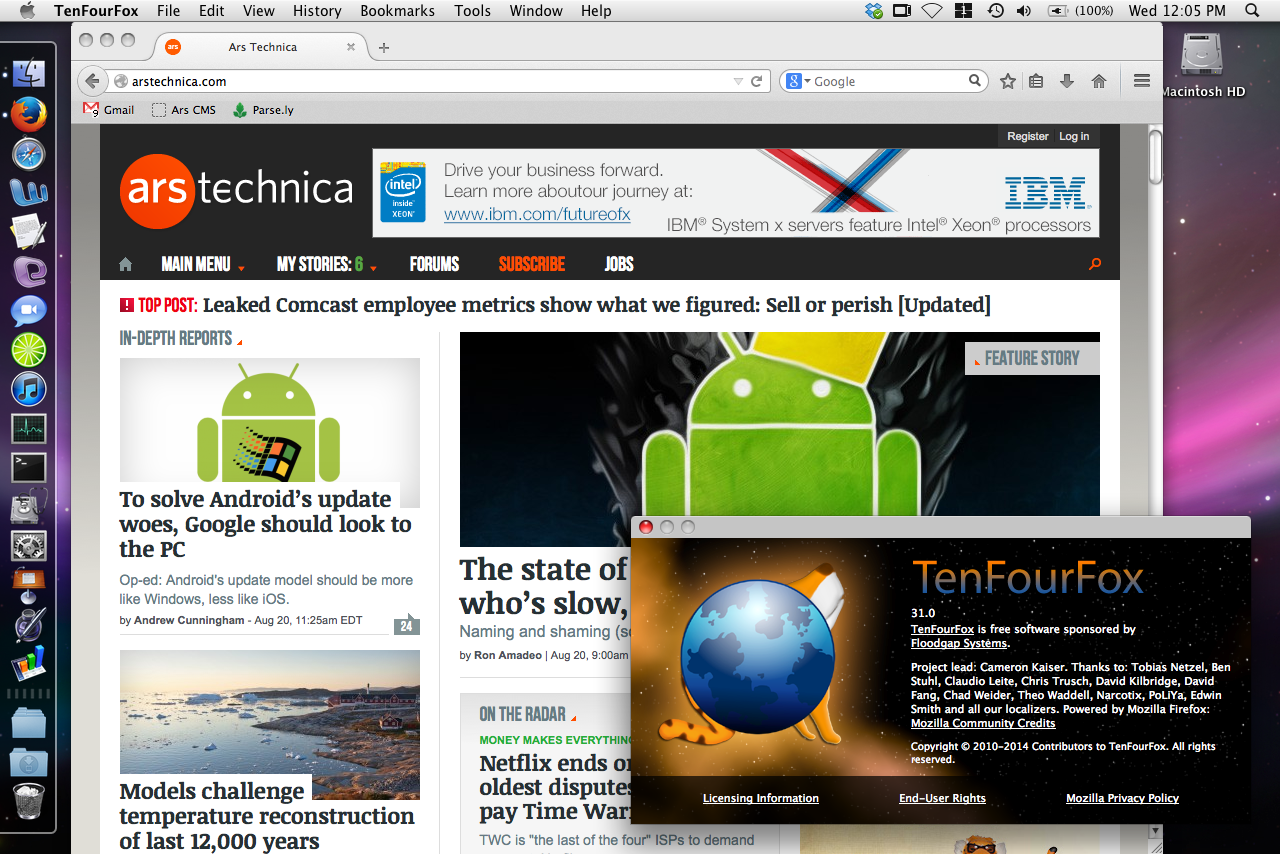Bookmark this page with the star icon
The image size is (1280, 854).
1008,81
